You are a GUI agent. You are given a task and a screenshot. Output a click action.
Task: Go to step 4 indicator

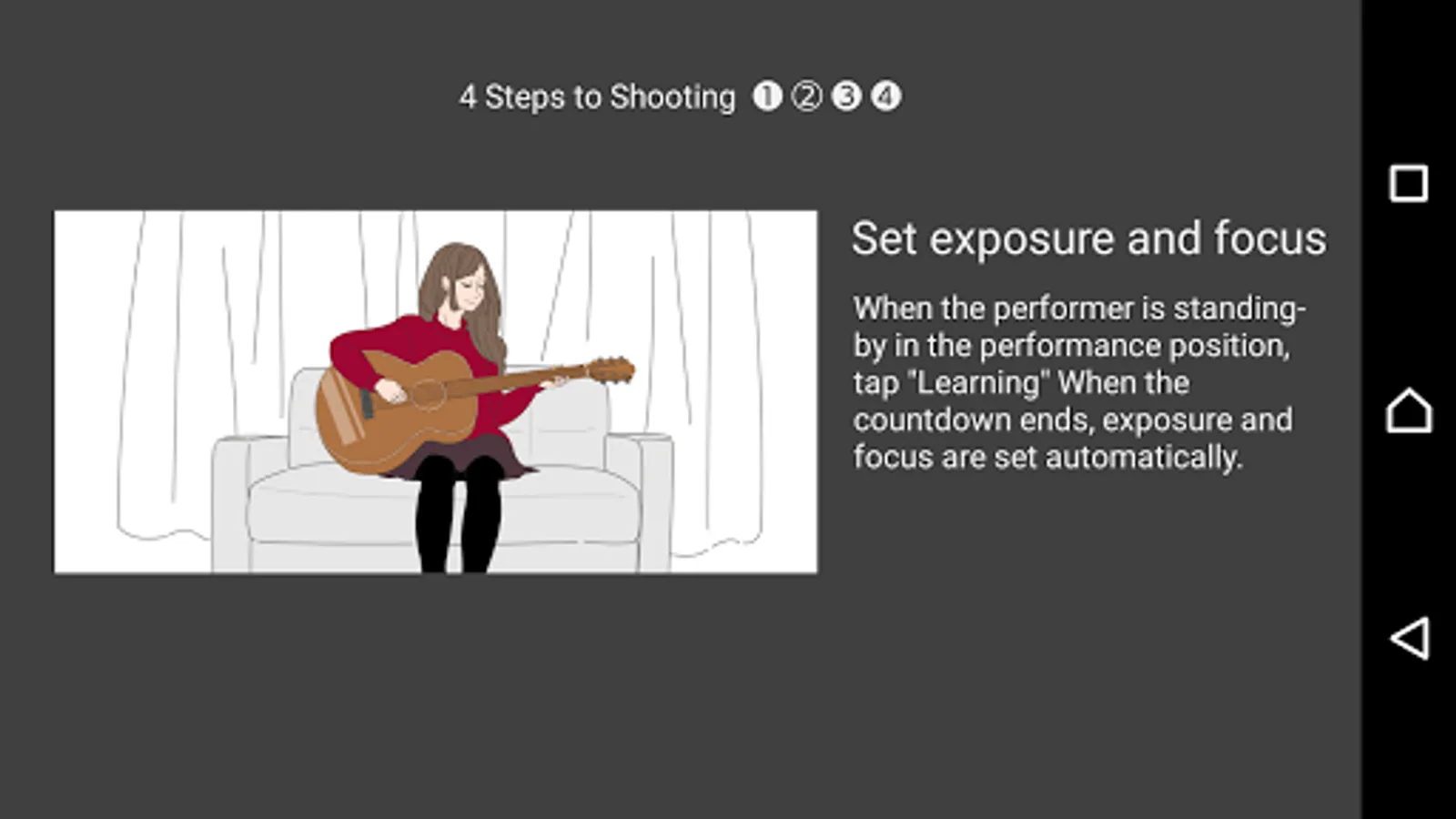click(x=885, y=96)
